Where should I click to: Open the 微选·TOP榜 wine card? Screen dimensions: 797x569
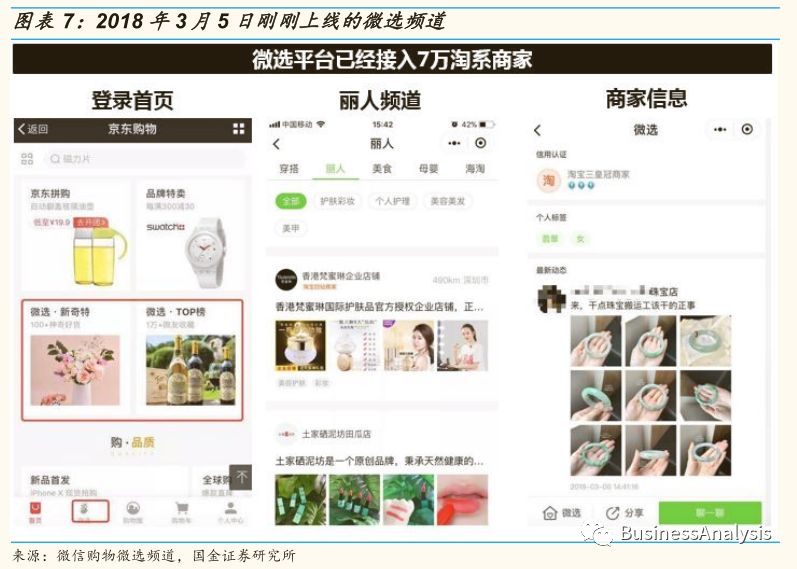pyautogui.click(x=191, y=359)
